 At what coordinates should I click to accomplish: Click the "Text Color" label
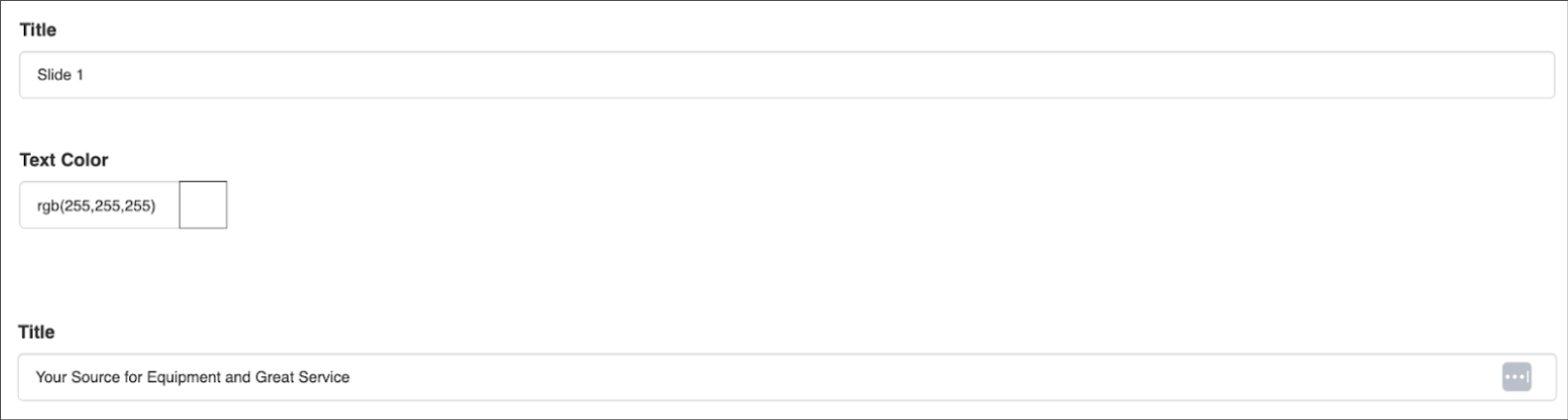(x=64, y=160)
